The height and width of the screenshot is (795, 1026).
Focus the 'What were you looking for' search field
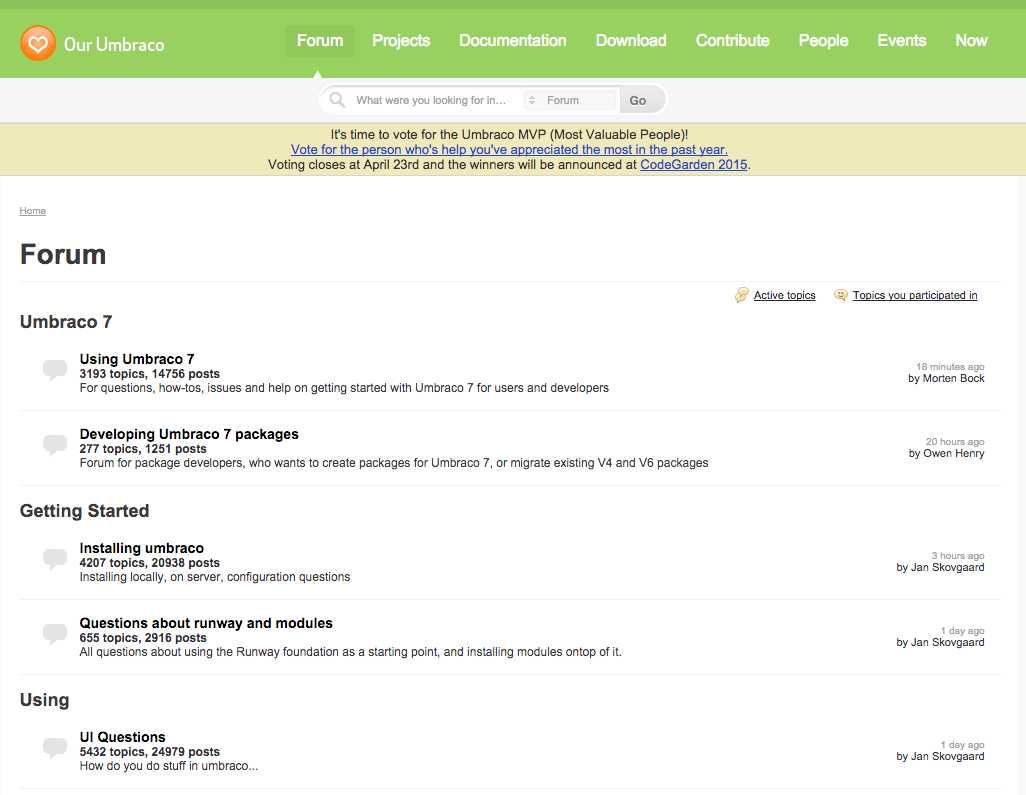click(432, 100)
